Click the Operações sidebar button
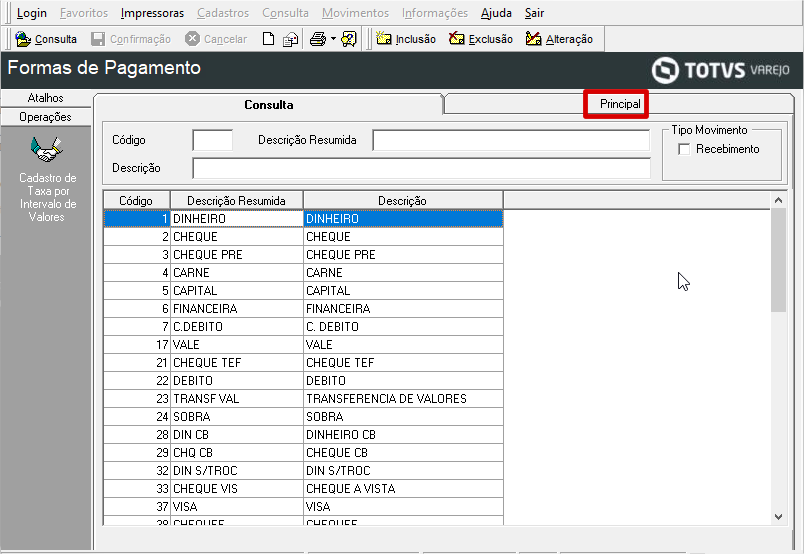 (46, 117)
